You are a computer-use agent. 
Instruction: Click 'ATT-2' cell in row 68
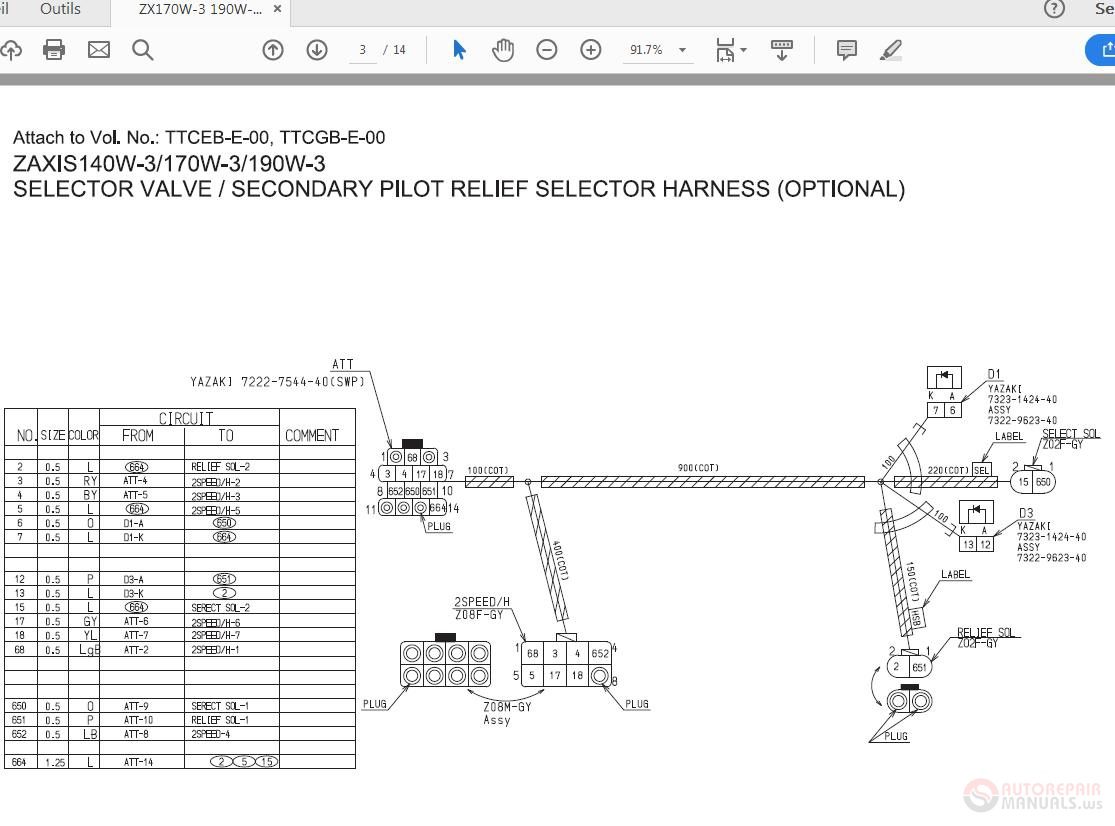(x=136, y=650)
